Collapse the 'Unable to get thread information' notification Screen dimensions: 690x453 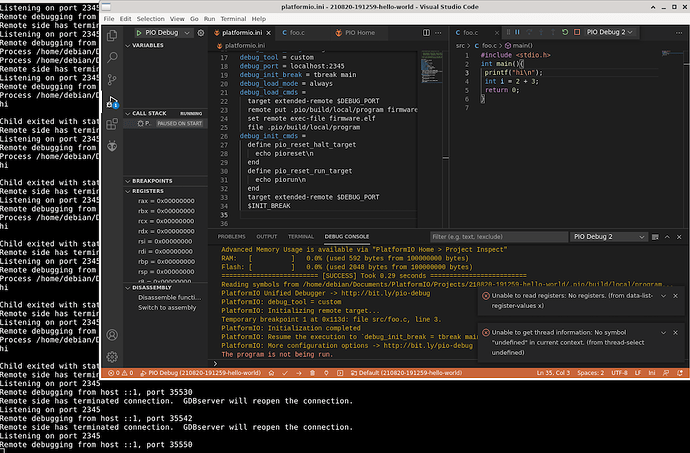[663, 333]
